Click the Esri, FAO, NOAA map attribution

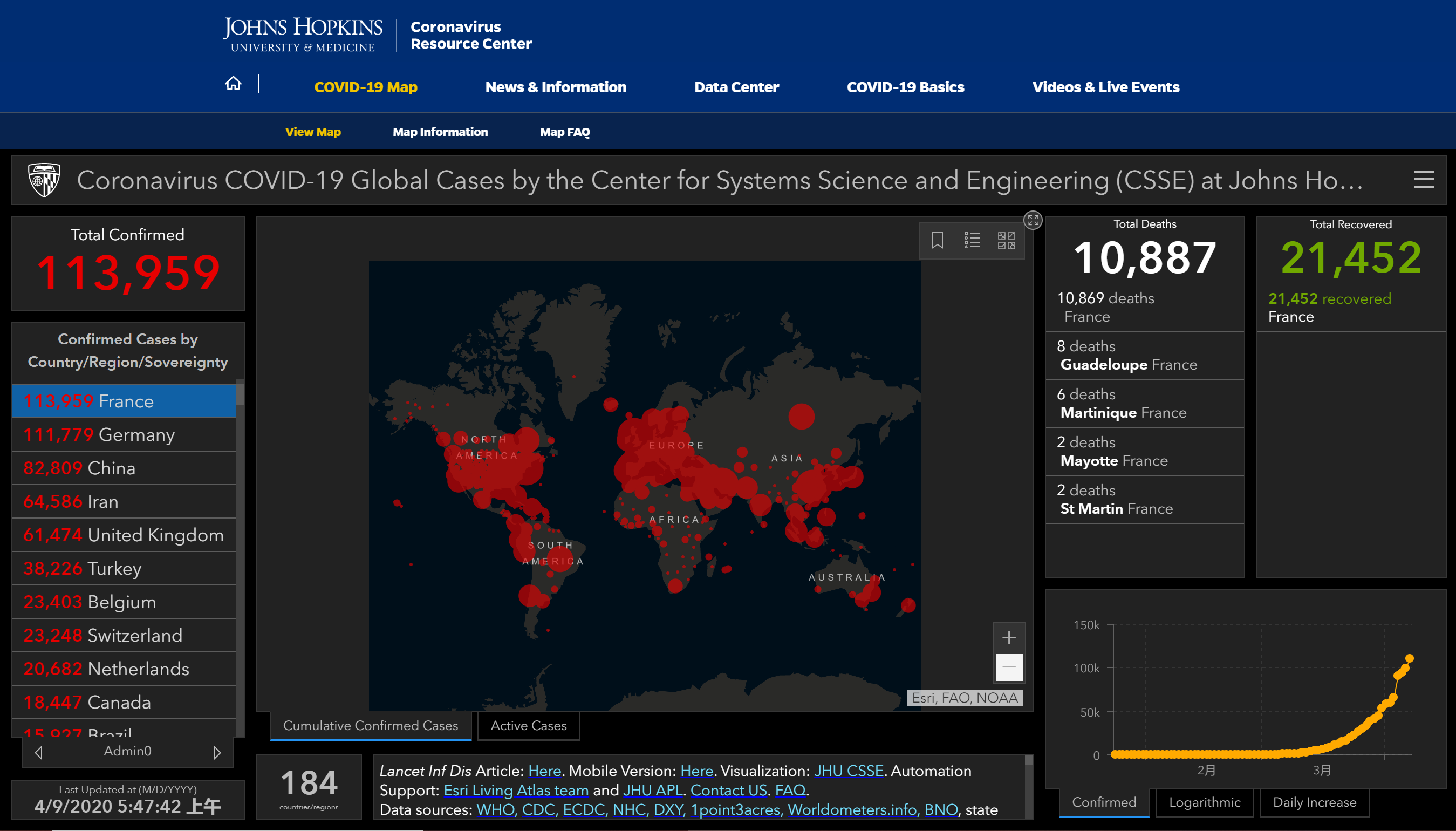[x=964, y=697]
